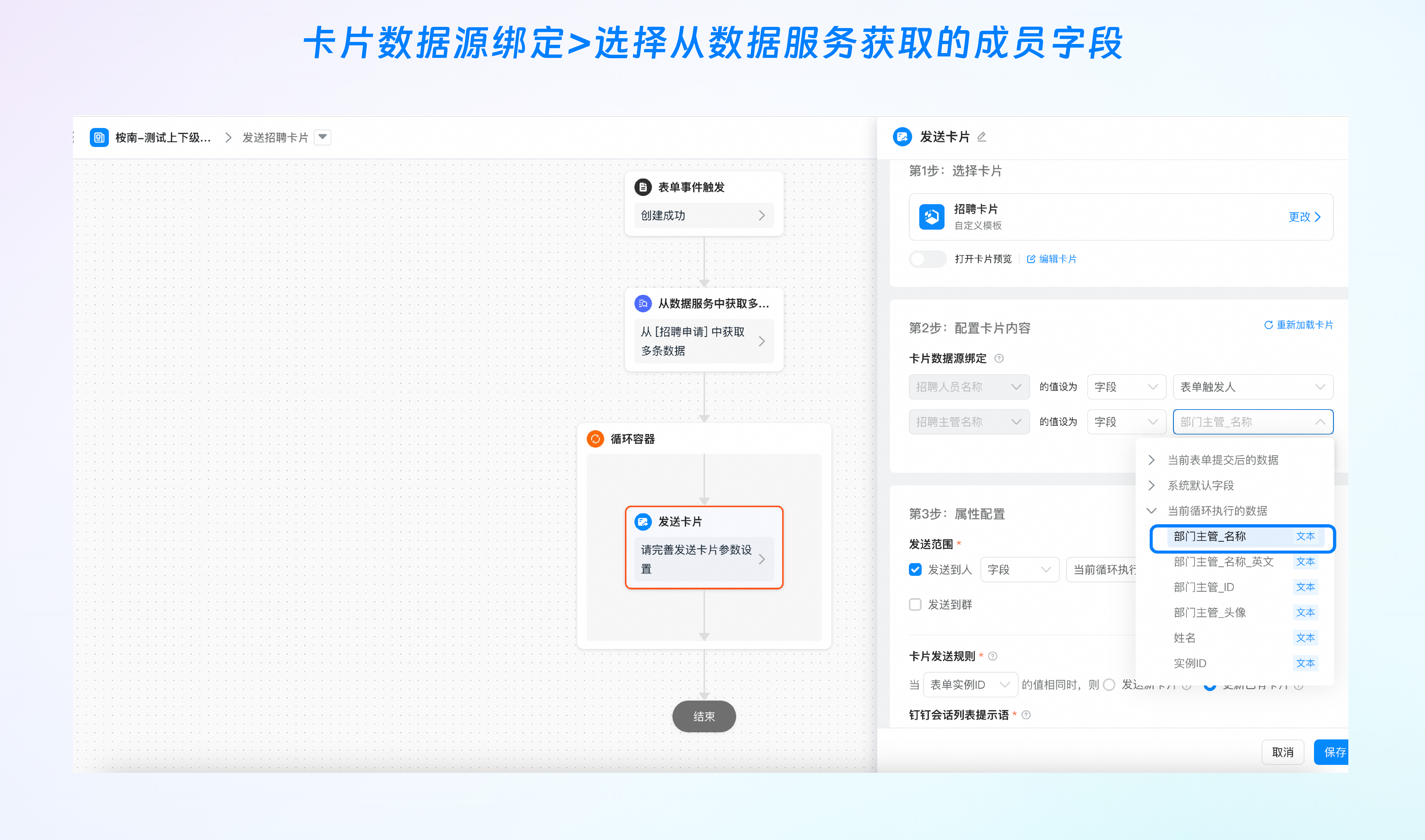The width and height of the screenshot is (1425, 840).
Task: Click the 结束 end node
Action: (704, 716)
